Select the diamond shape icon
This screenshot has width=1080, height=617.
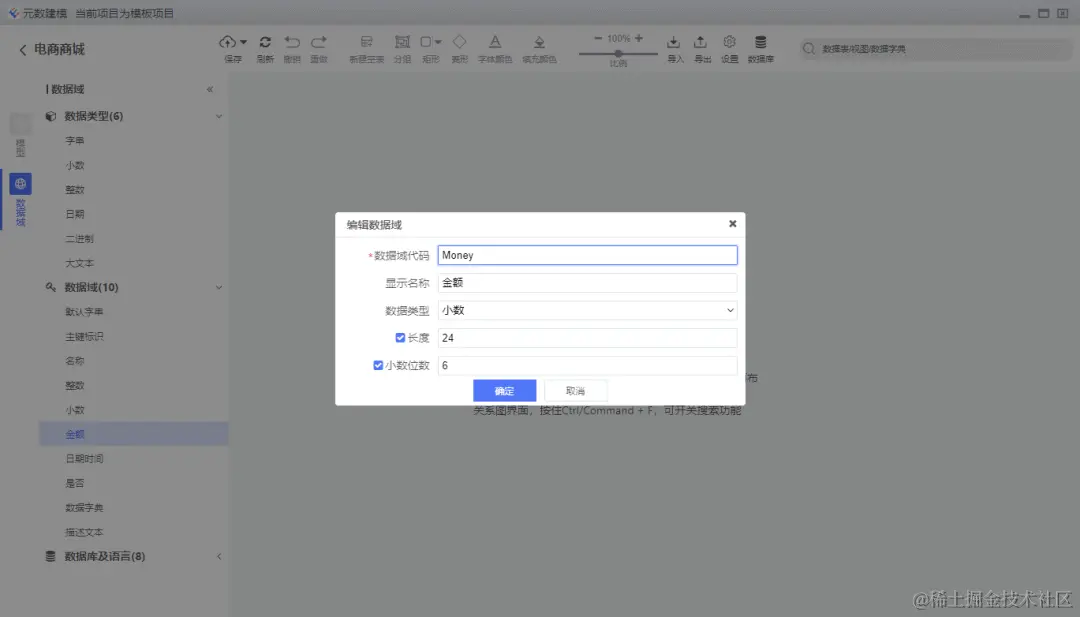point(459,42)
